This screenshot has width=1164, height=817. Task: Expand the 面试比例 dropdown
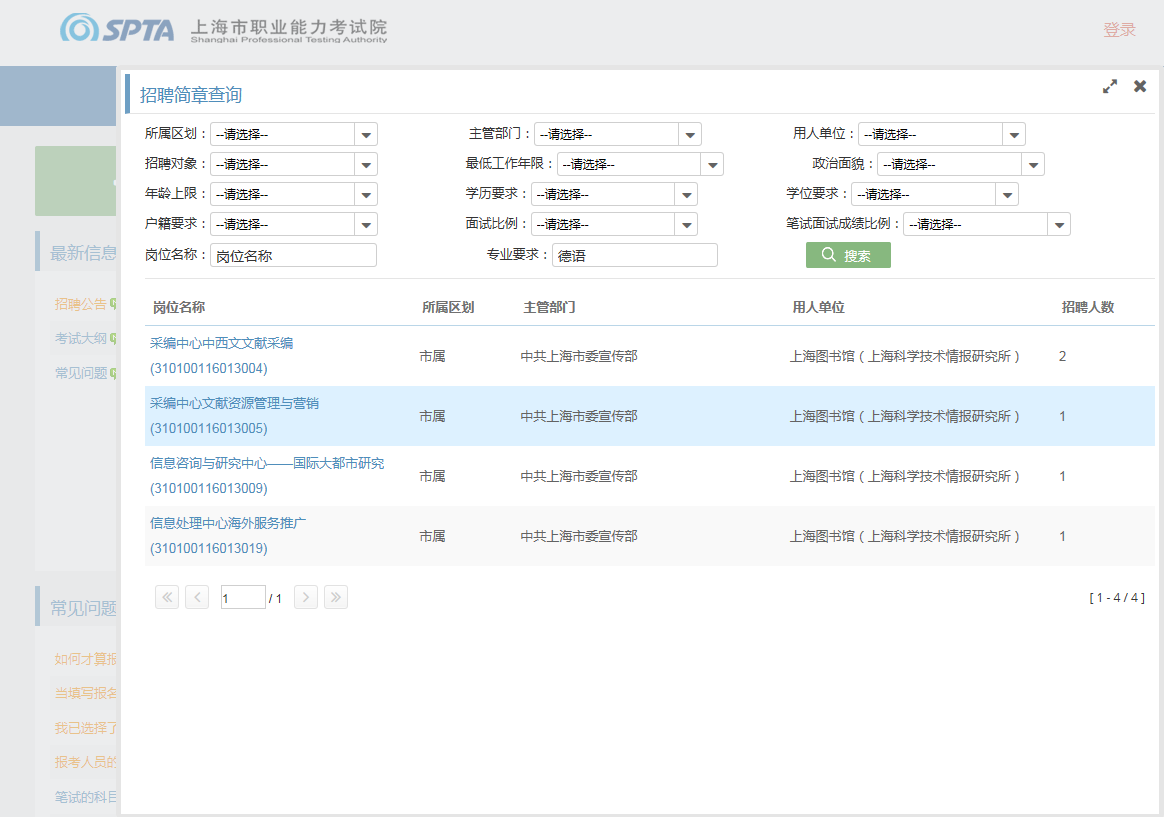pos(614,224)
